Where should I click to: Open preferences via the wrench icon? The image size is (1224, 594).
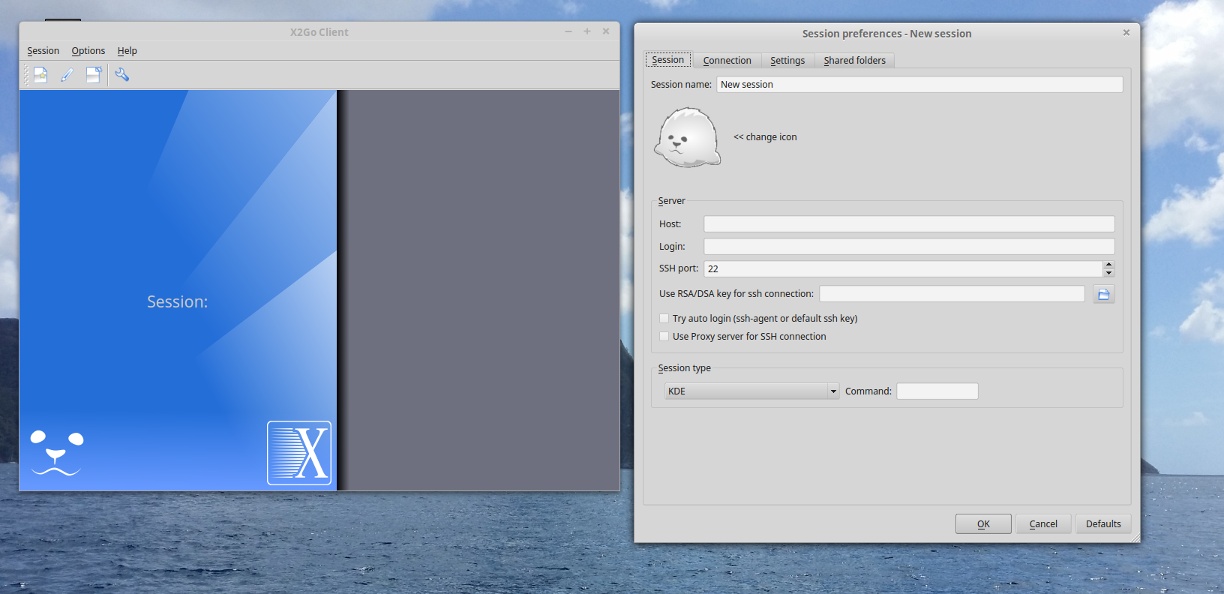[x=122, y=75]
